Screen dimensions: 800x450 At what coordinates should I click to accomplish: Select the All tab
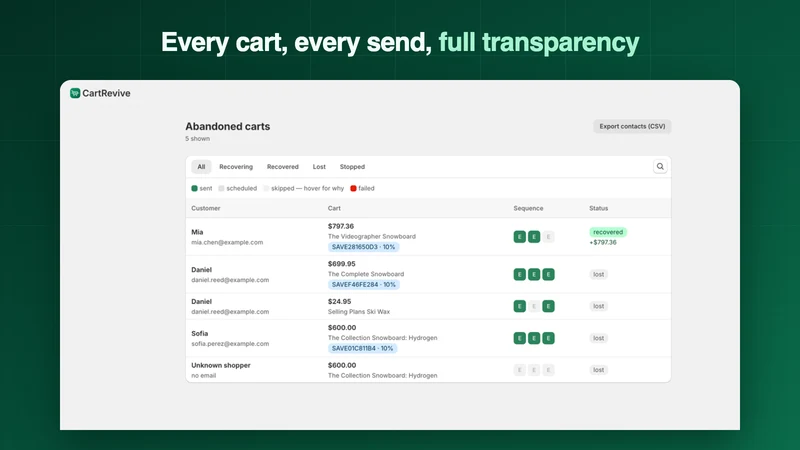[201, 167]
